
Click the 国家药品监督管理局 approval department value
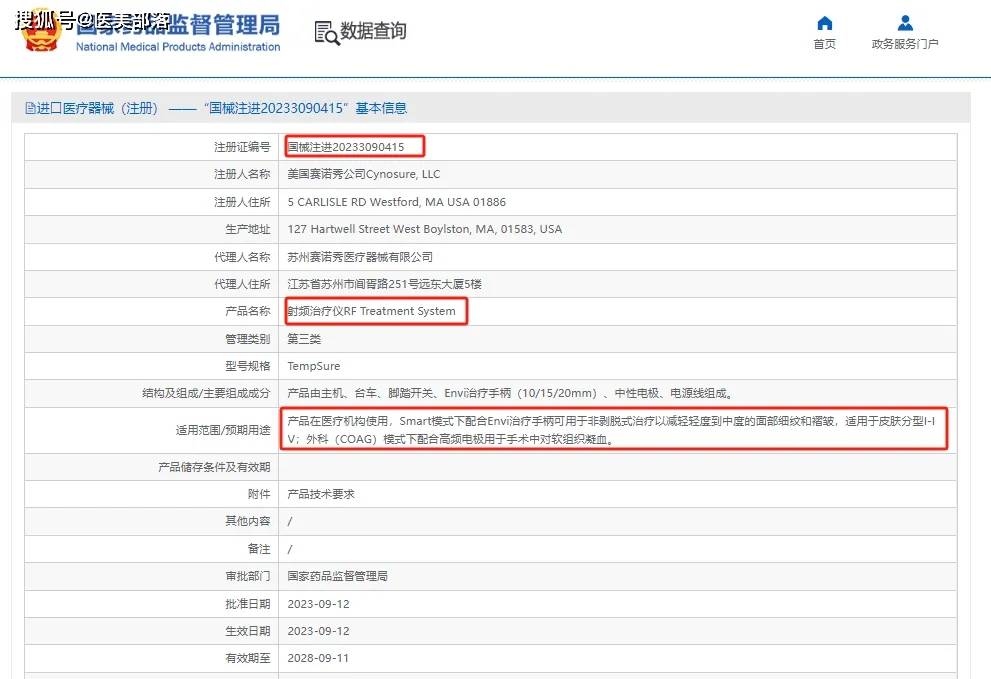337,576
